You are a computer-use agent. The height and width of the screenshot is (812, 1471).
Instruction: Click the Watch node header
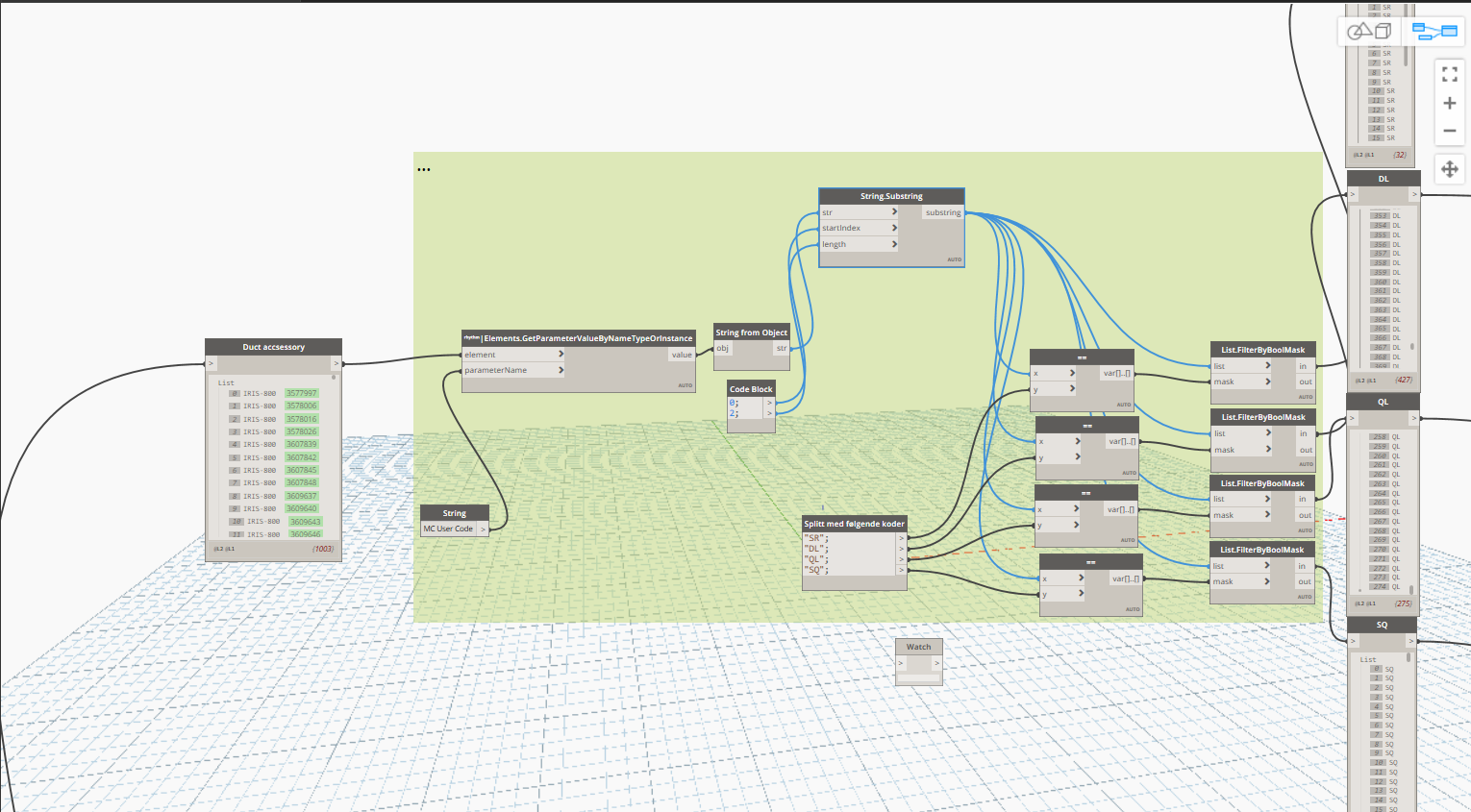[x=919, y=647]
